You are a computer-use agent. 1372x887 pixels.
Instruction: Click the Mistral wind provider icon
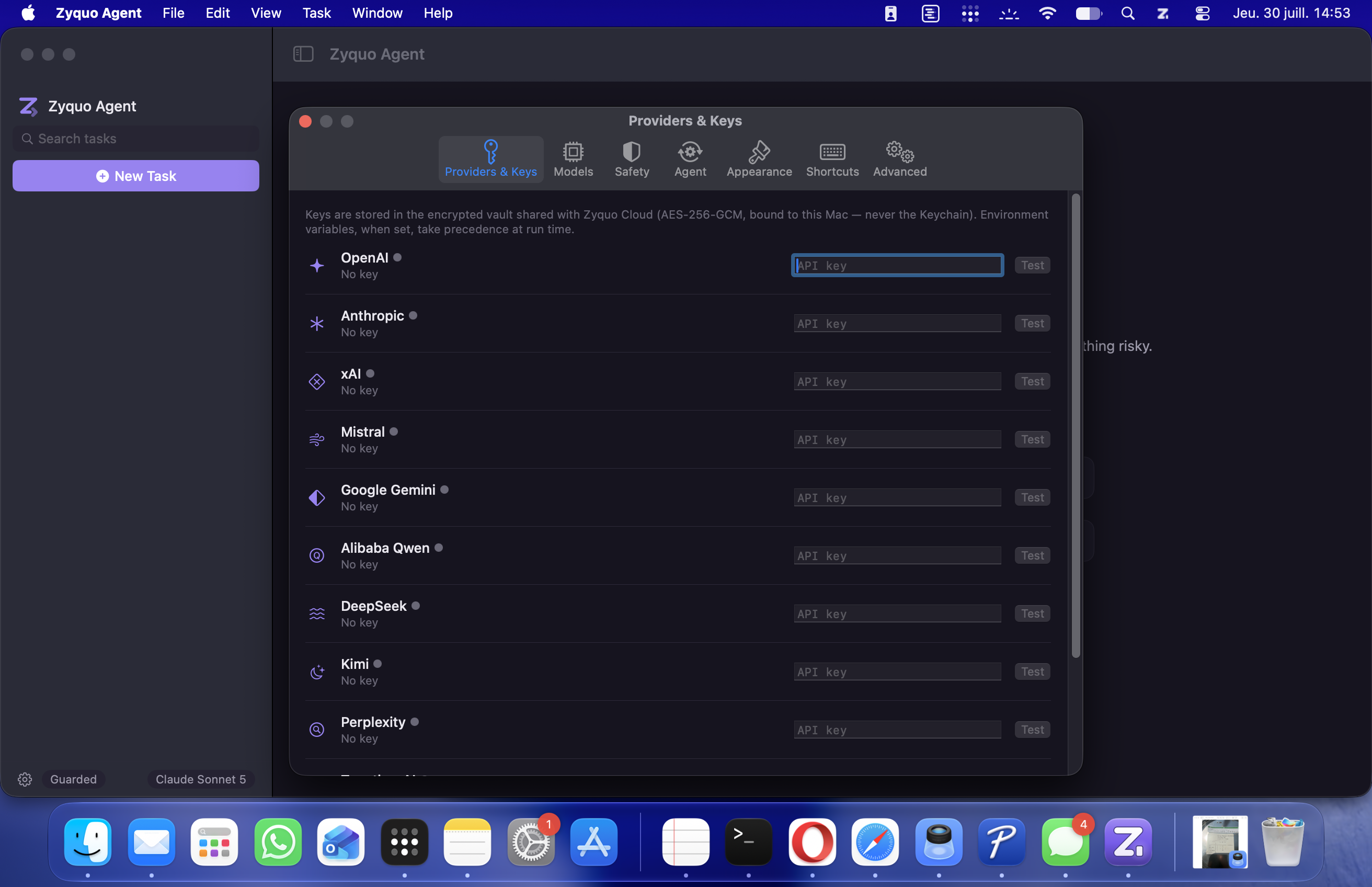click(317, 439)
